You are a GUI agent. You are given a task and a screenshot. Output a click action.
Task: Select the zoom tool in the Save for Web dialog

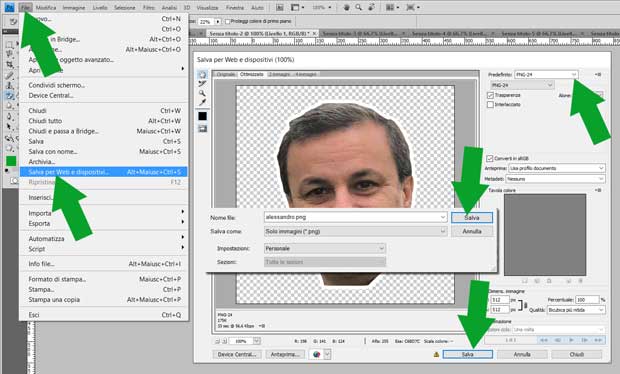pos(202,93)
